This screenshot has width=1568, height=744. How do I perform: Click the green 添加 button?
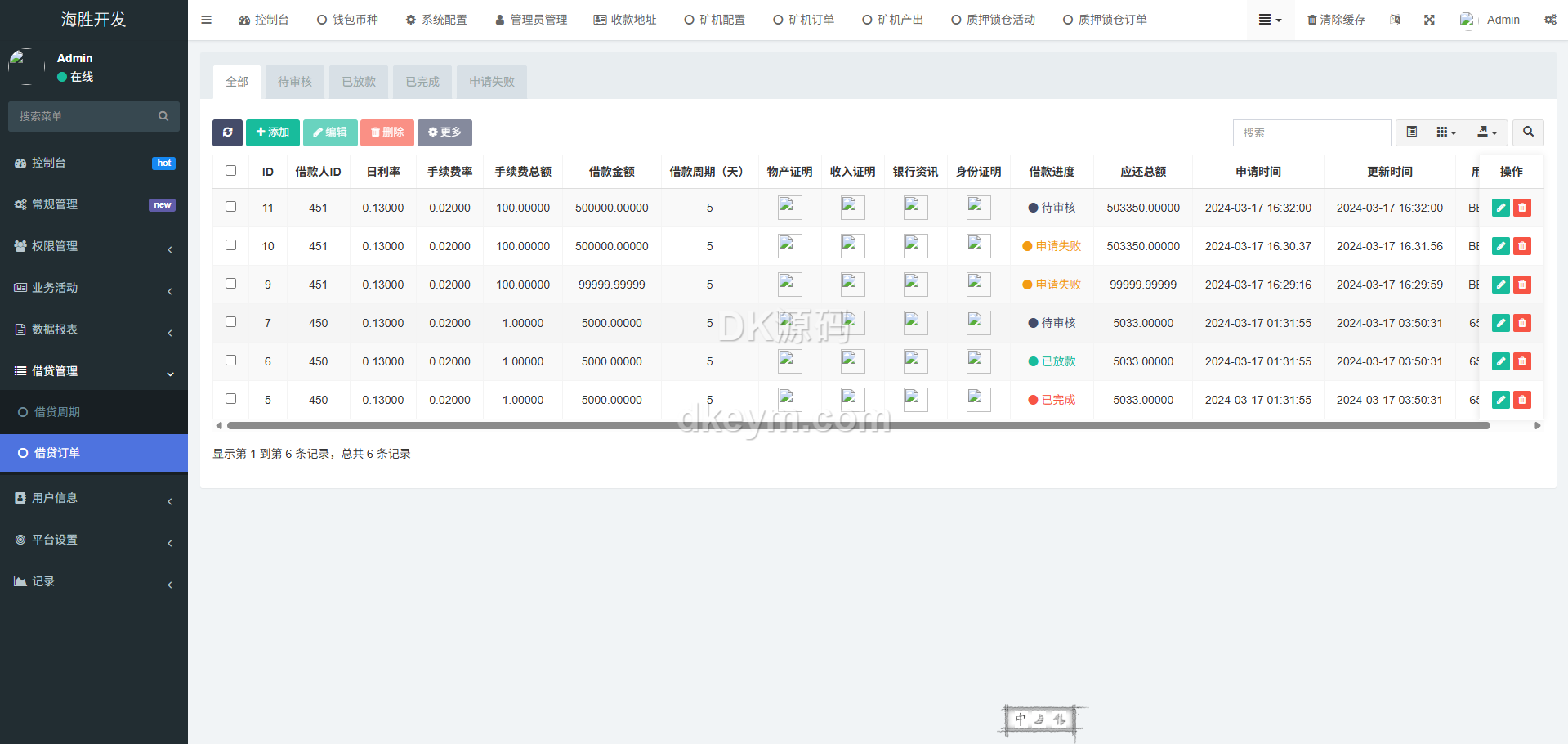[273, 132]
